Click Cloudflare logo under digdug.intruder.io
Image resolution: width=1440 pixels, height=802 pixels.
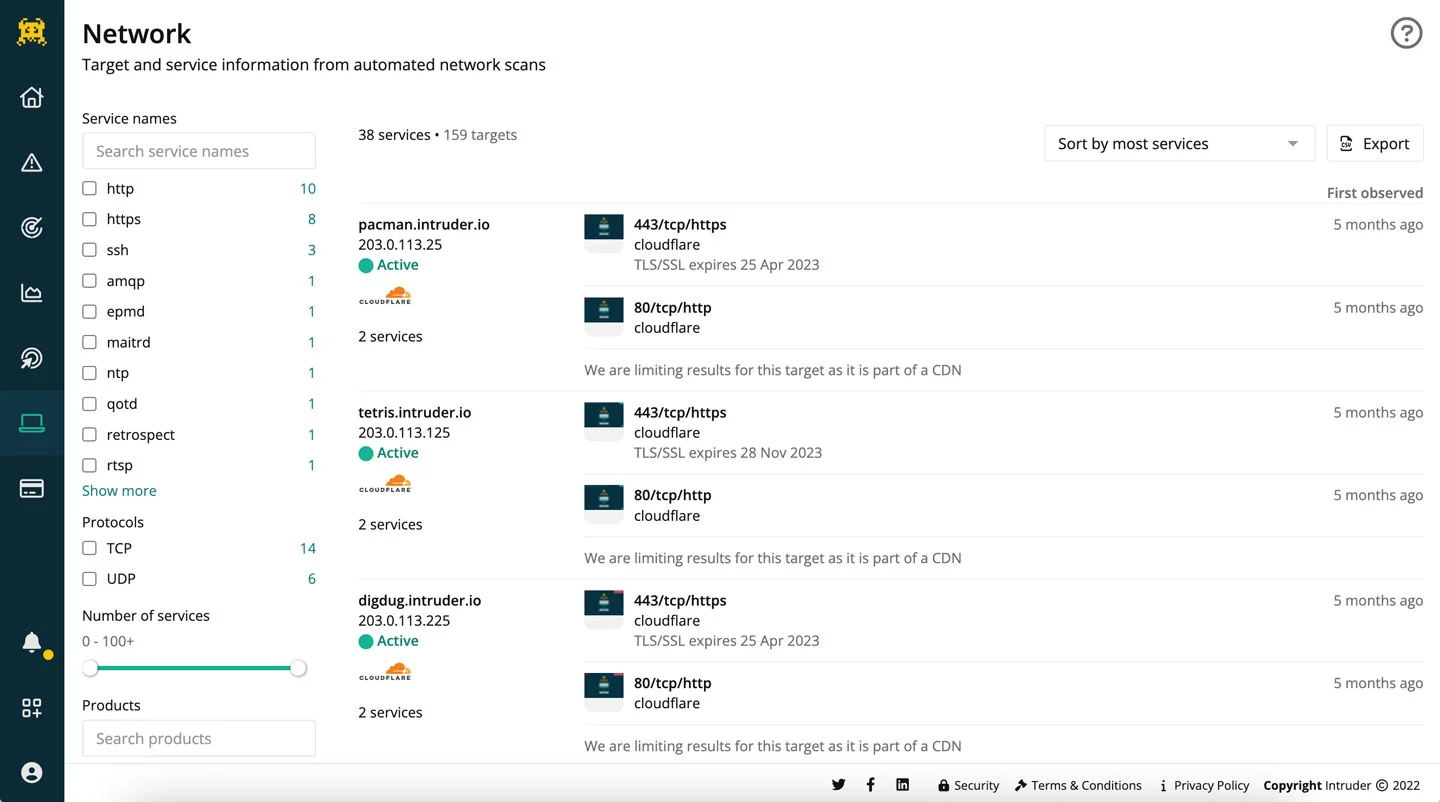pos(385,672)
